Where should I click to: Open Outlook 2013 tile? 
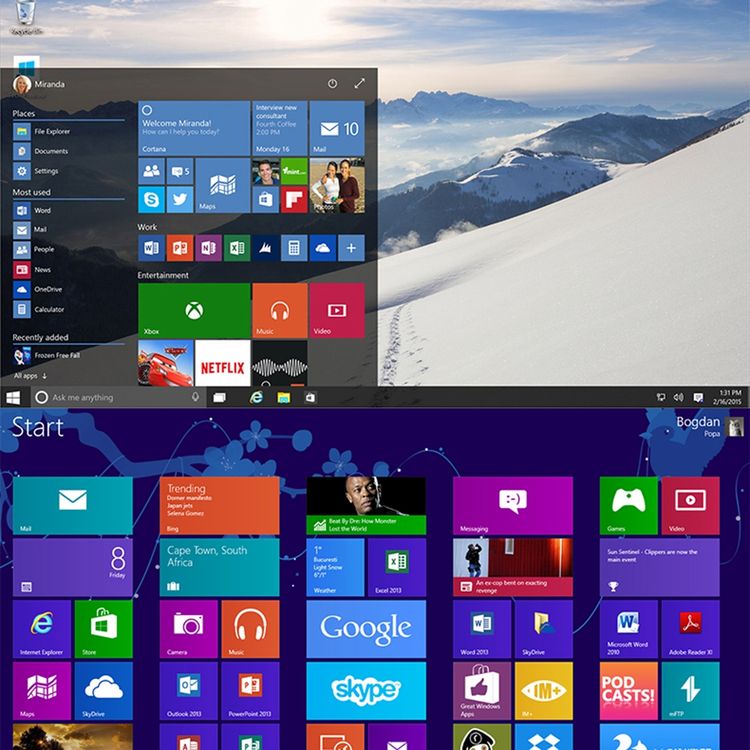[188, 691]
